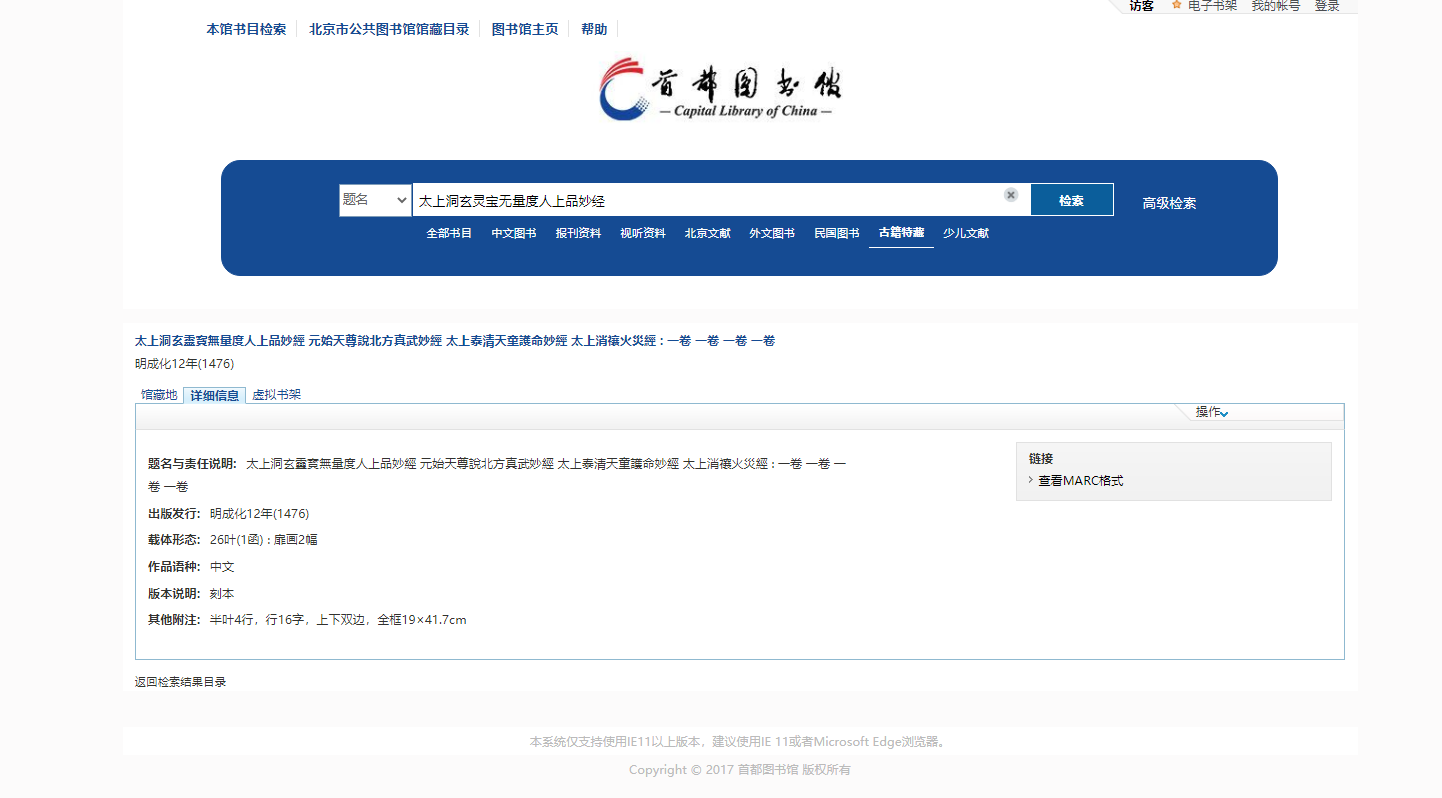Open the 题名 search field dropdown
Screen dimensions: 1442x798
(375, 200)
